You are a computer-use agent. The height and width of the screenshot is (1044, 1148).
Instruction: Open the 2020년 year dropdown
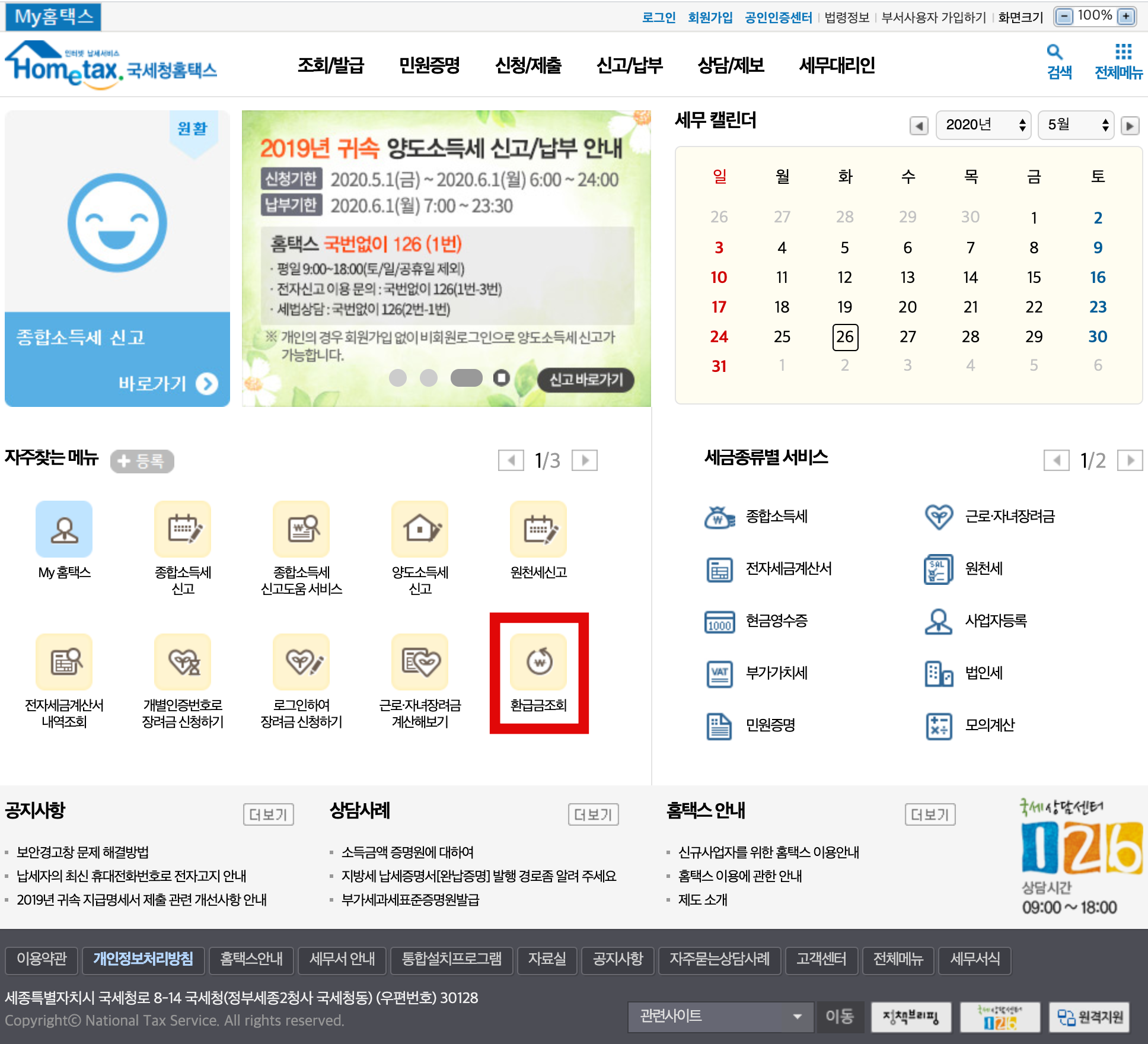[983, 125]
